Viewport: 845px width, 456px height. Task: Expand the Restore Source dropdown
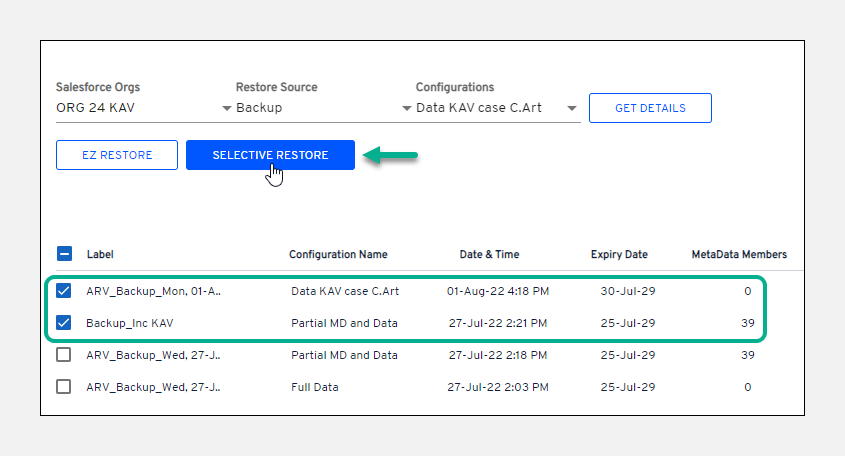click(x=406, y=108)
